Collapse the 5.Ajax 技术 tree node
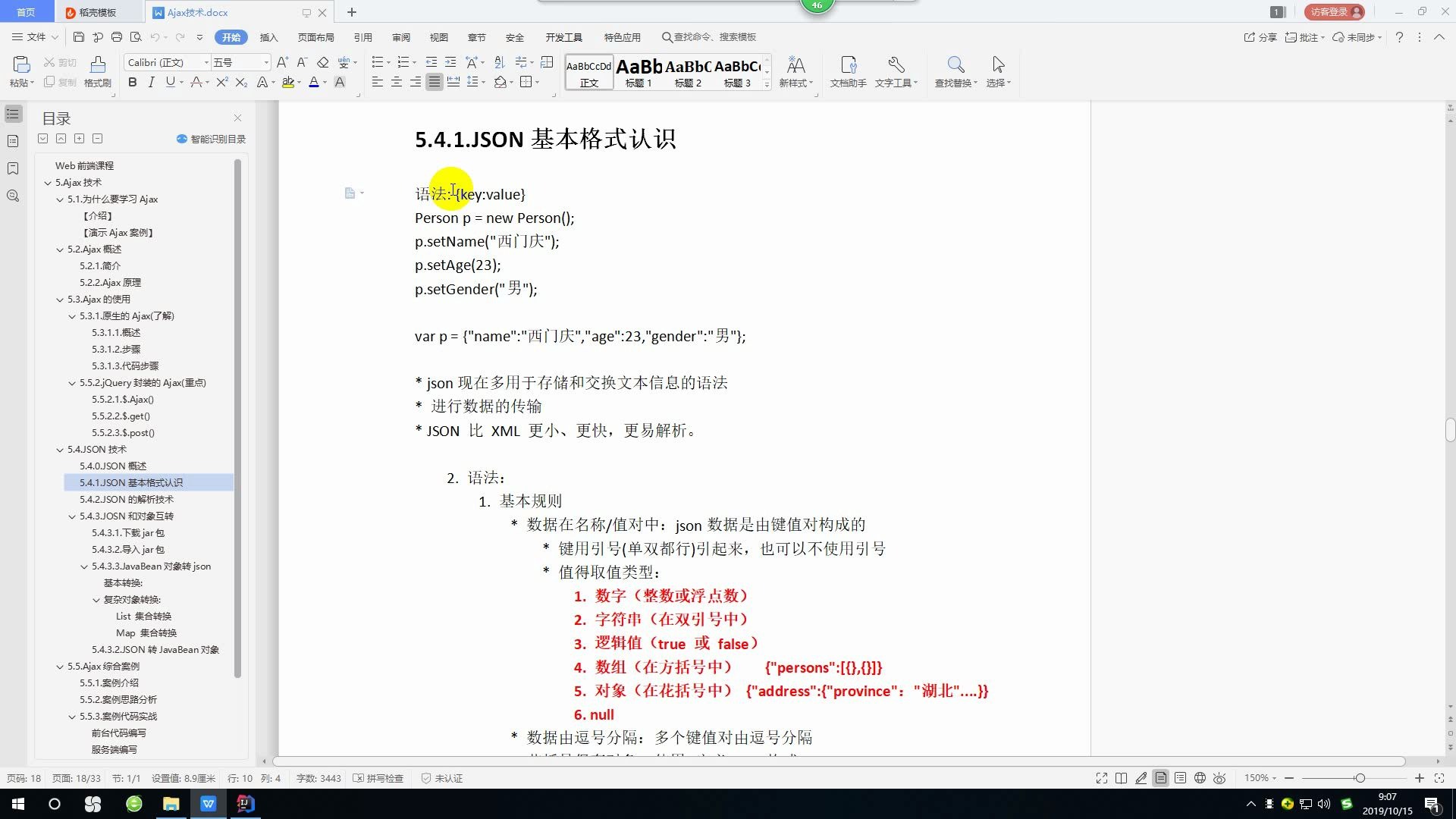The image size is (1456, 819). tap(48, 183)
